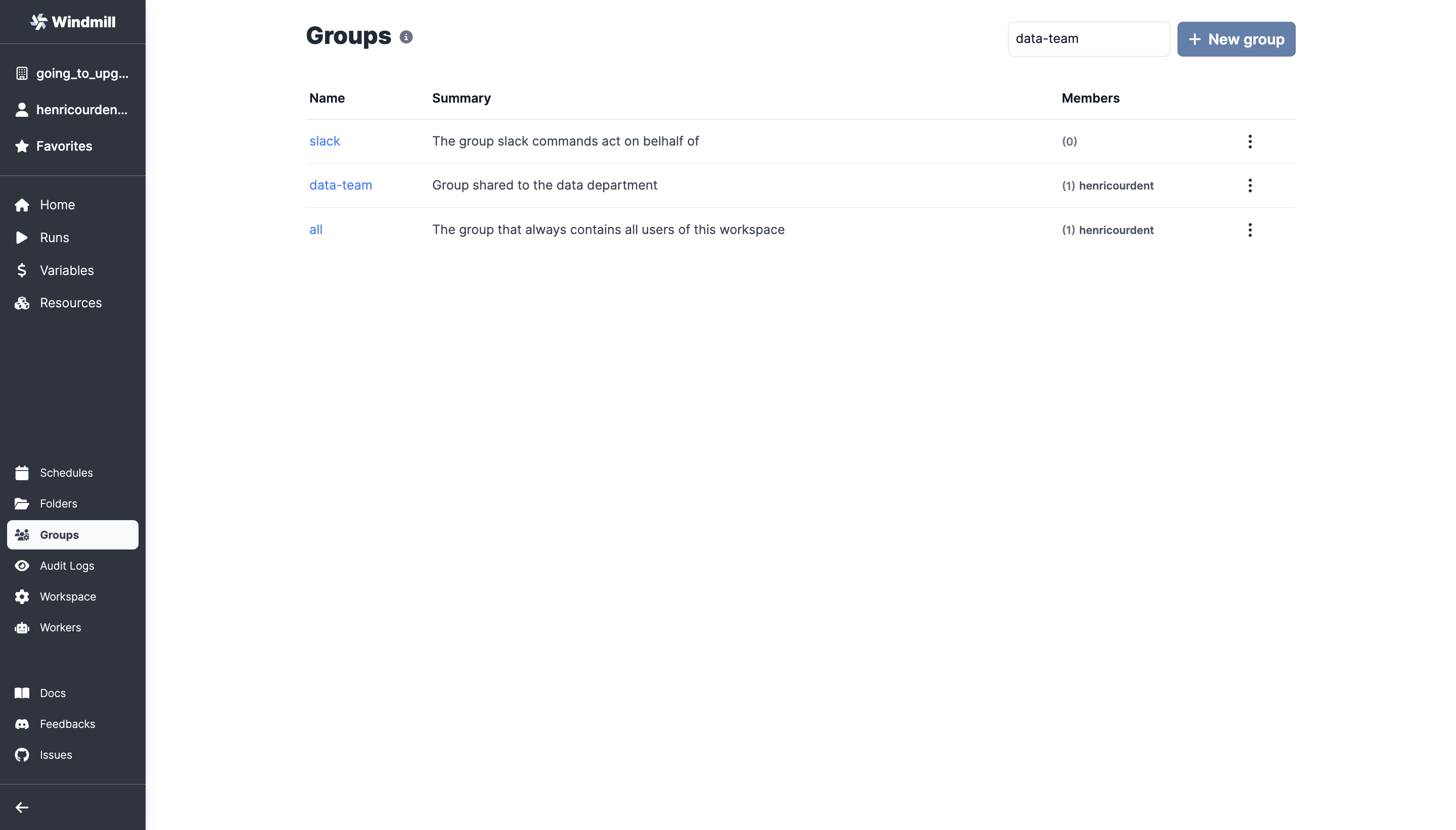This screenshot has width=1456, height=830.
Task: Open the kebab menu for data-team group
Action: point(1249,186)
